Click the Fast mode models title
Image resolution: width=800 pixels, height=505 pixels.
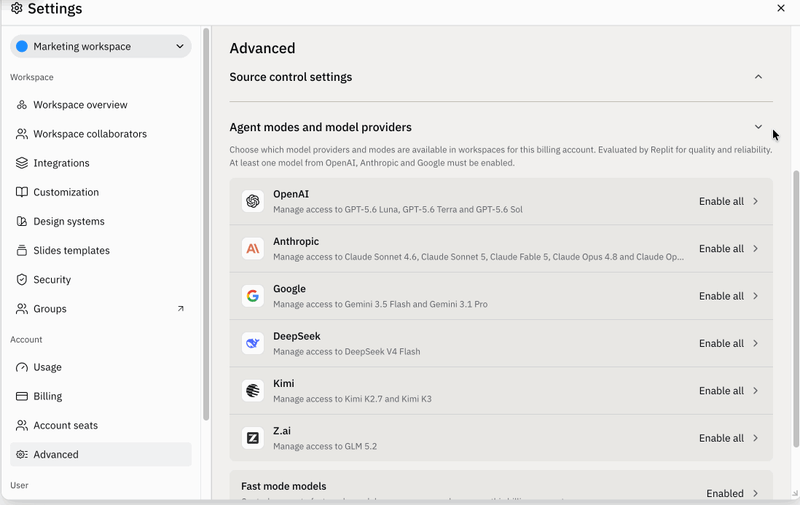(284, 486)
